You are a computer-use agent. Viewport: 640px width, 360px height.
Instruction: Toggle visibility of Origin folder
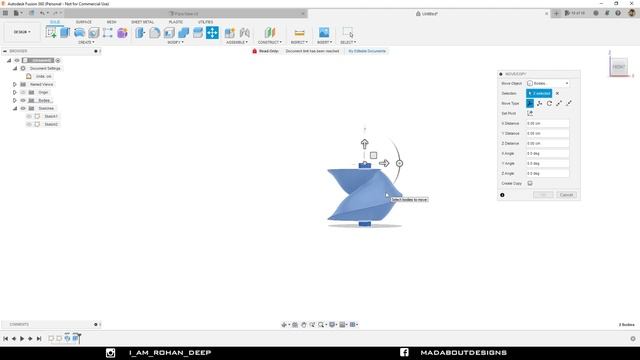23,92
